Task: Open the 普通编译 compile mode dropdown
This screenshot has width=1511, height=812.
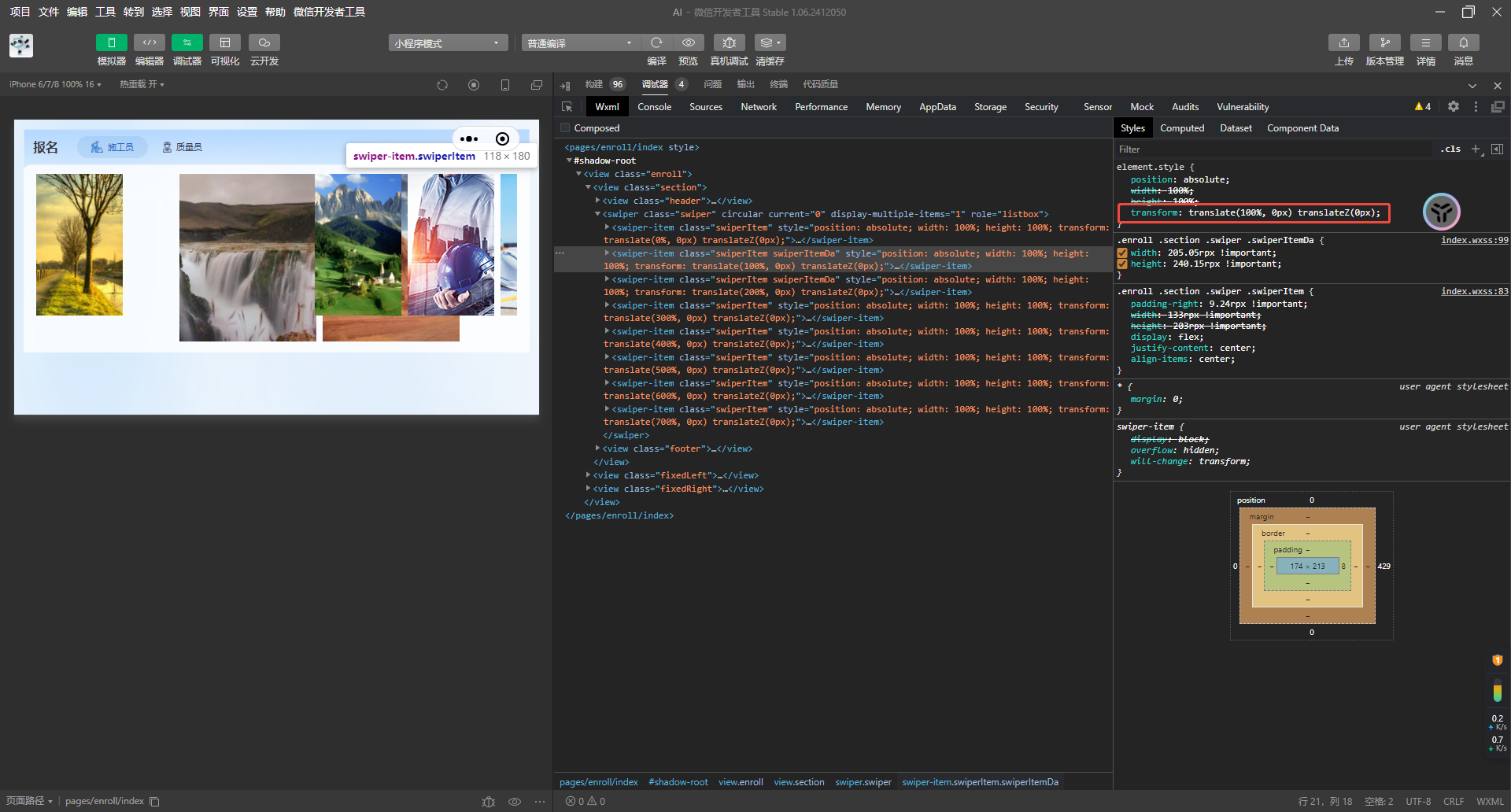Action: [580, 42]
